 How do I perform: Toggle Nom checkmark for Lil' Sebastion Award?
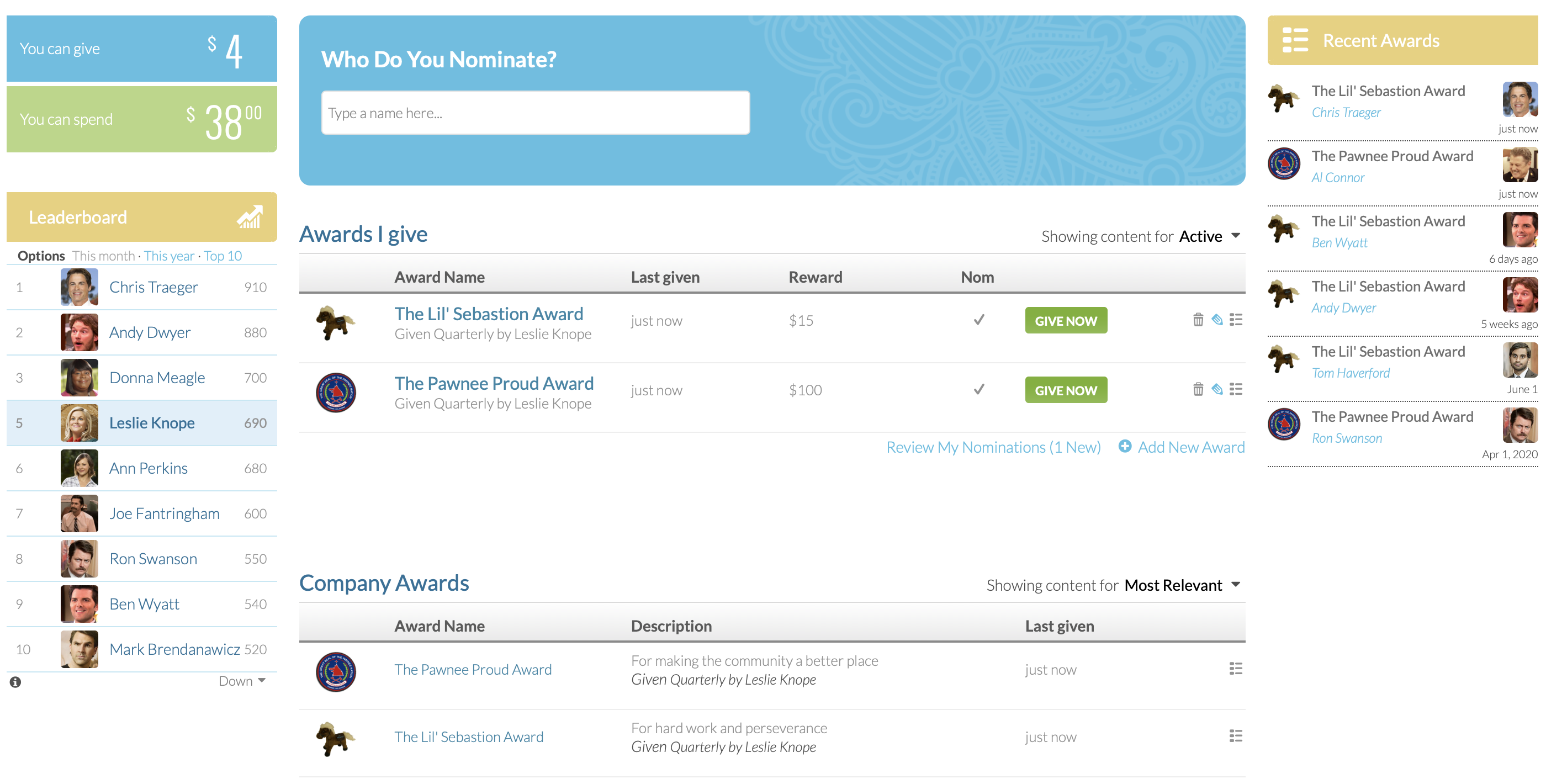pos(979,320)
